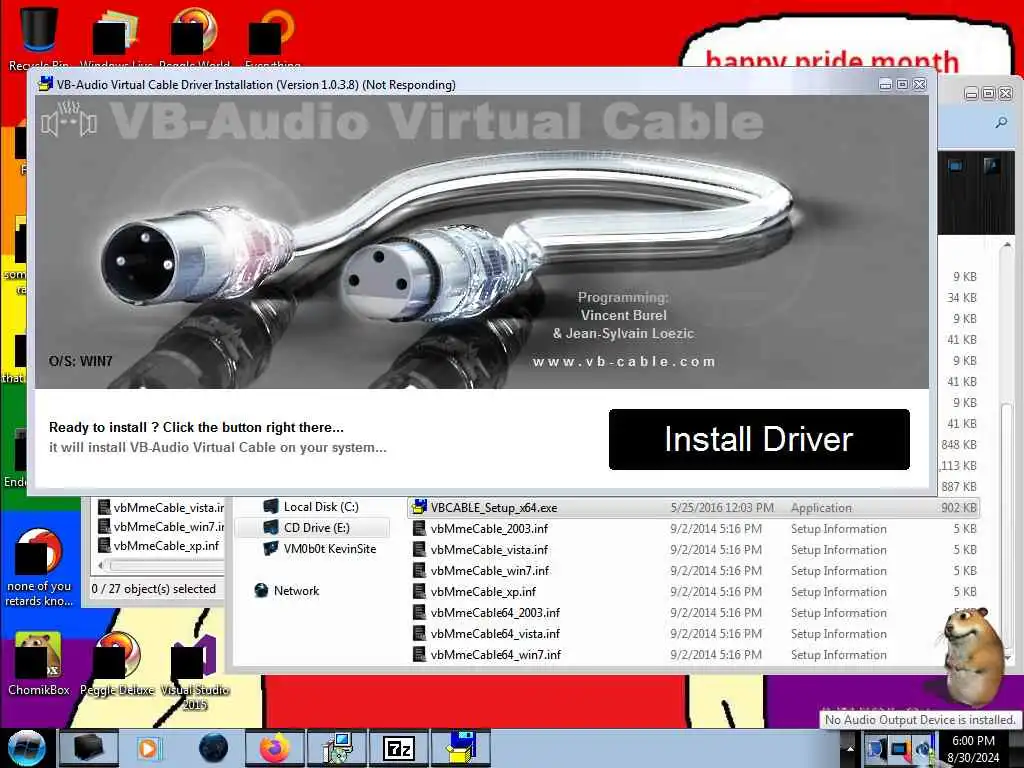The image size is (1024, 768).
Task: Select vbMmeCable_vista.inf with 9/2/2014 date
Action: point(693,549)
